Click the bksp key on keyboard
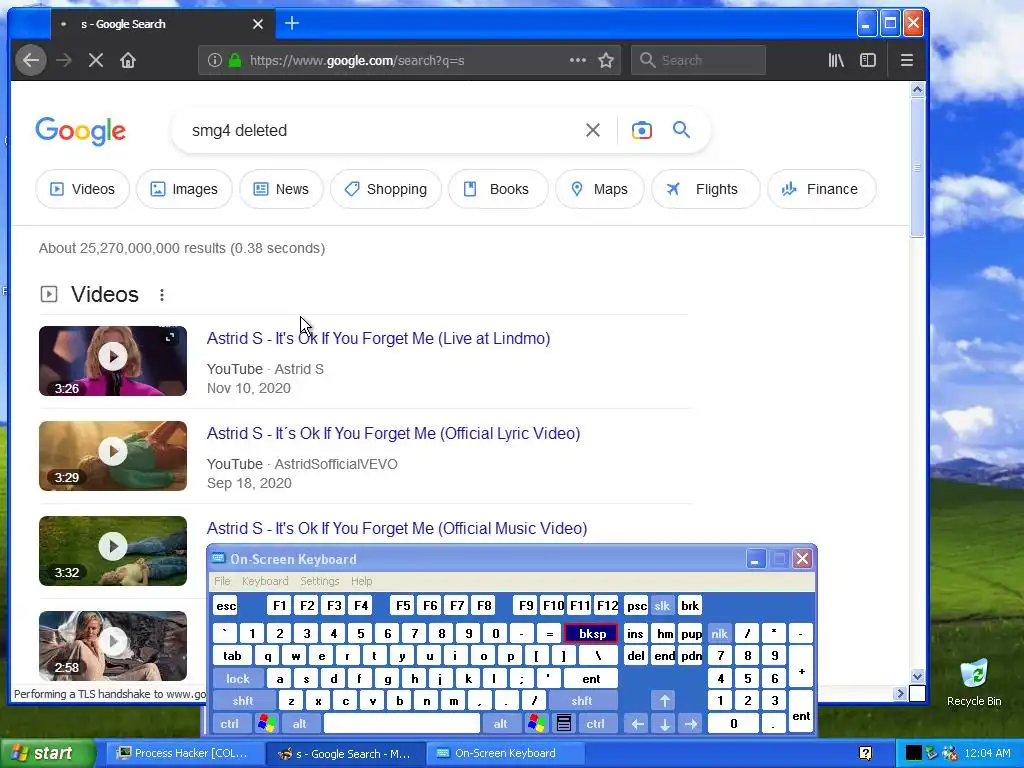Image resolution: width=1024 pixels, height=768 pixels. coord(591,633)
